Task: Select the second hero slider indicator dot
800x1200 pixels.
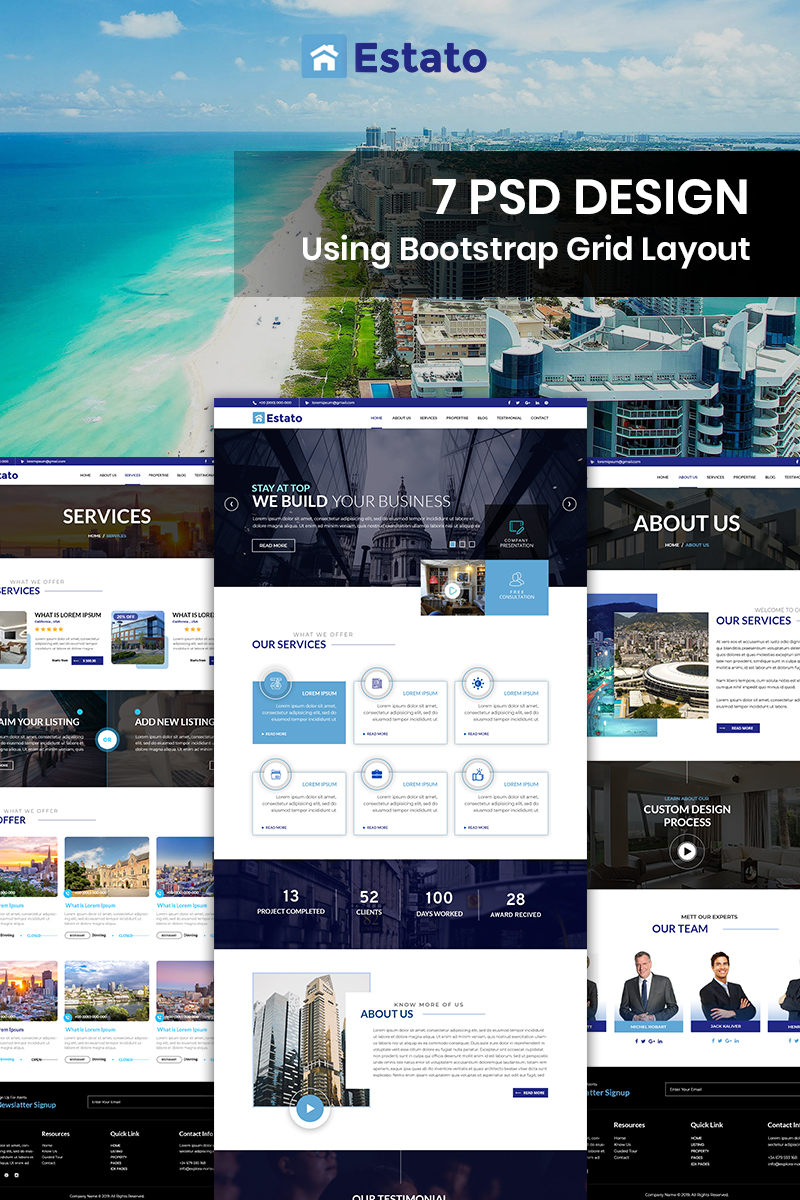Action: tap(461, 544)
